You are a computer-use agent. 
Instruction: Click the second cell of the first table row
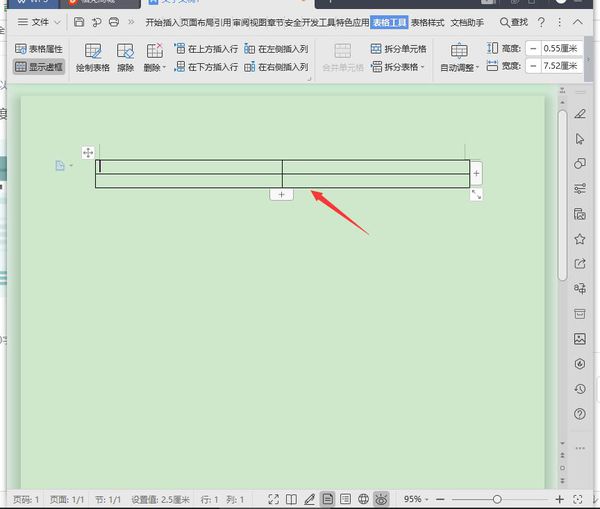click(376, 167)
